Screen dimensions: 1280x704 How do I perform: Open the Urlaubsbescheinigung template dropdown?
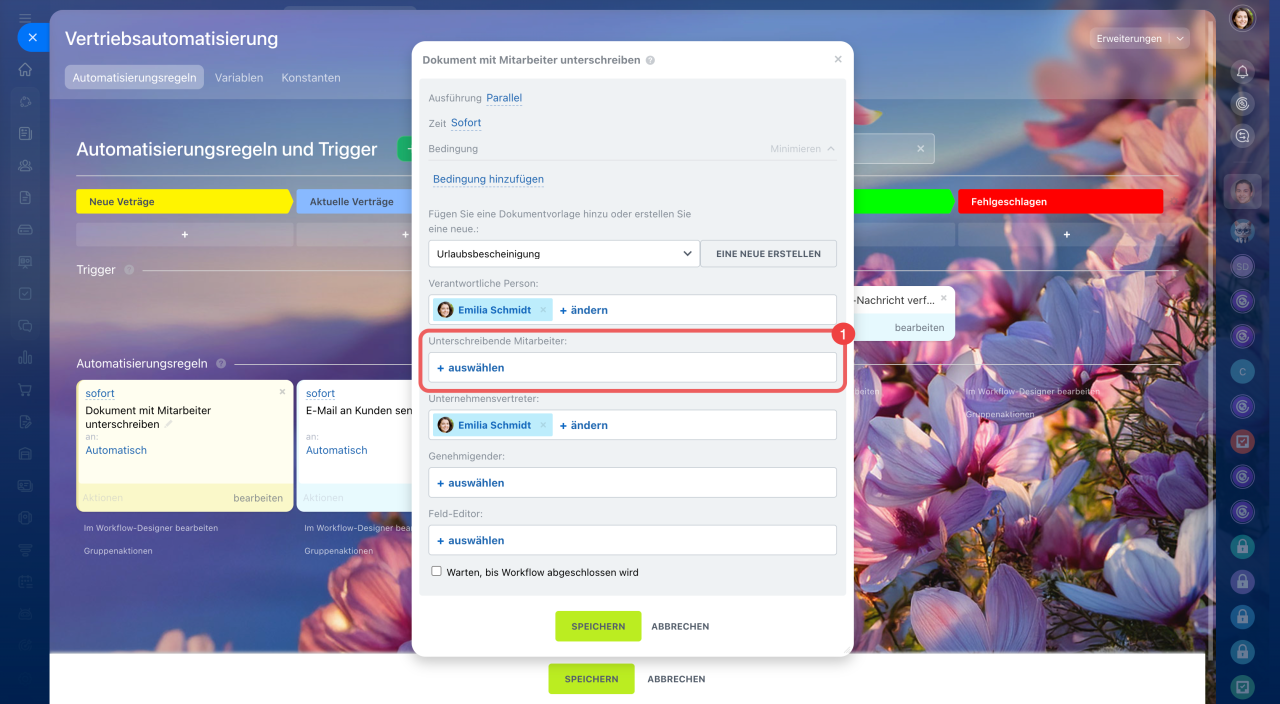(x=563, y=254)
